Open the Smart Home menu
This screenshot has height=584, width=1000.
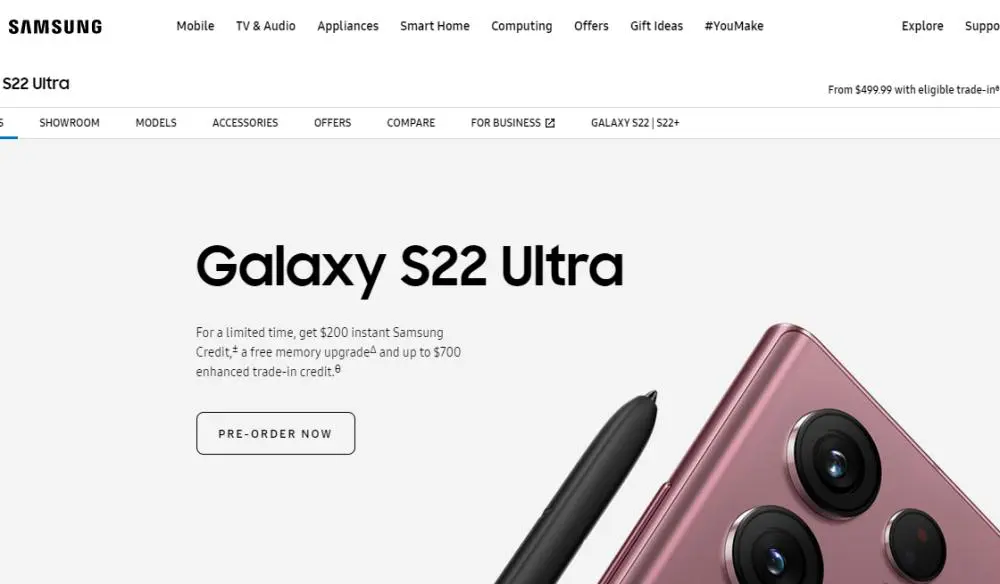(435, 26)
